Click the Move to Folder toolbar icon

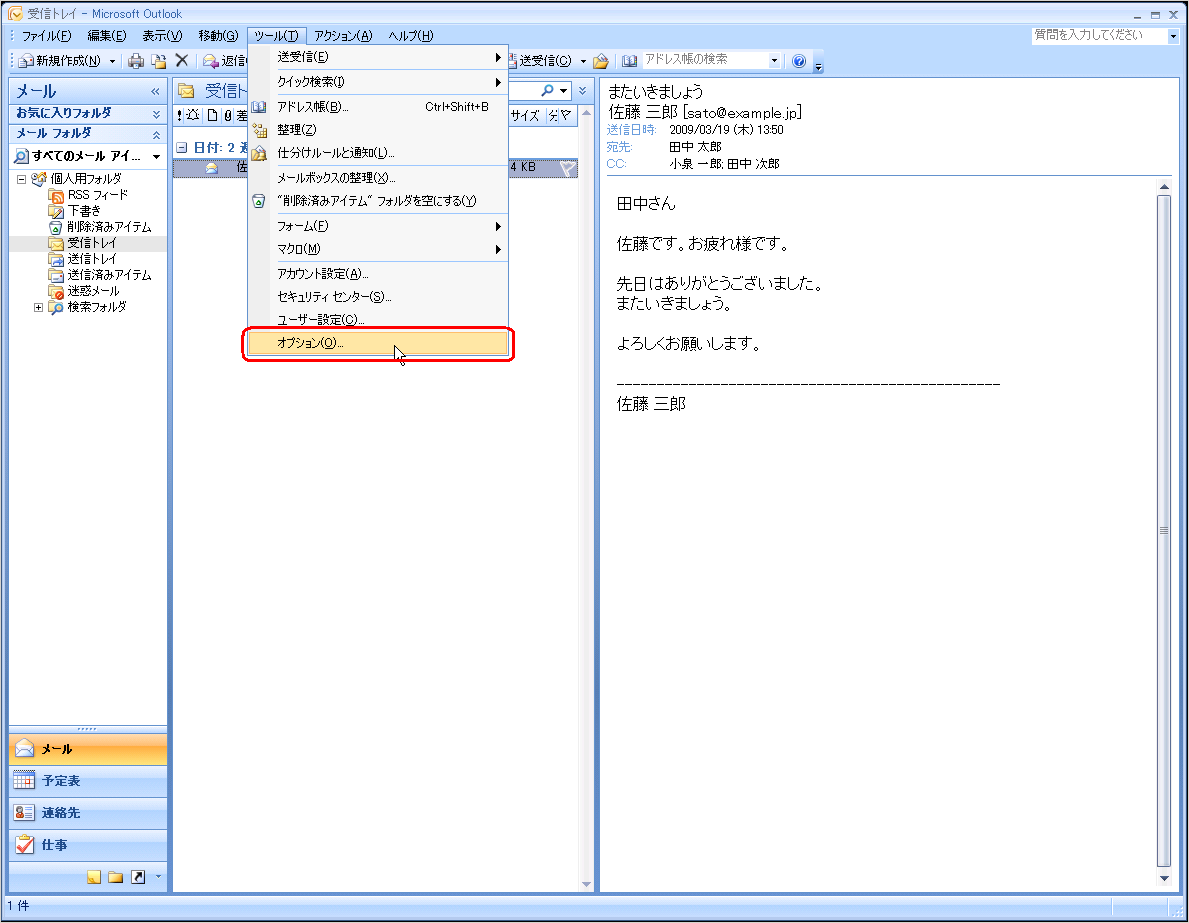pos(158,61)
